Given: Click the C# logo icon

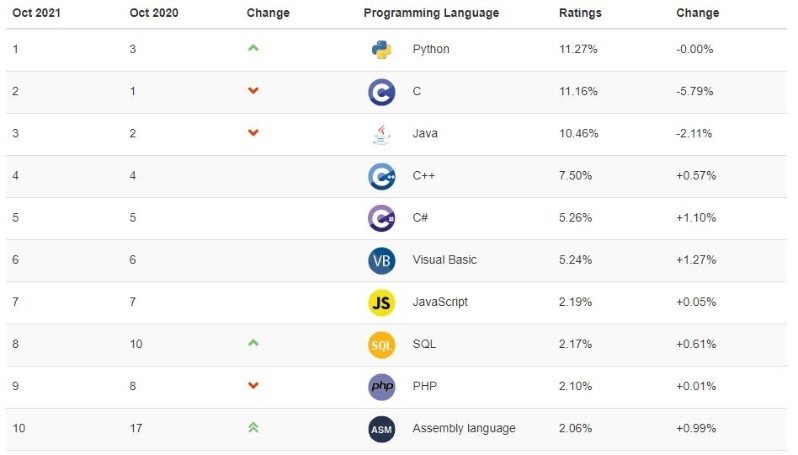Looking at the screenshot, I should point(381,218).
